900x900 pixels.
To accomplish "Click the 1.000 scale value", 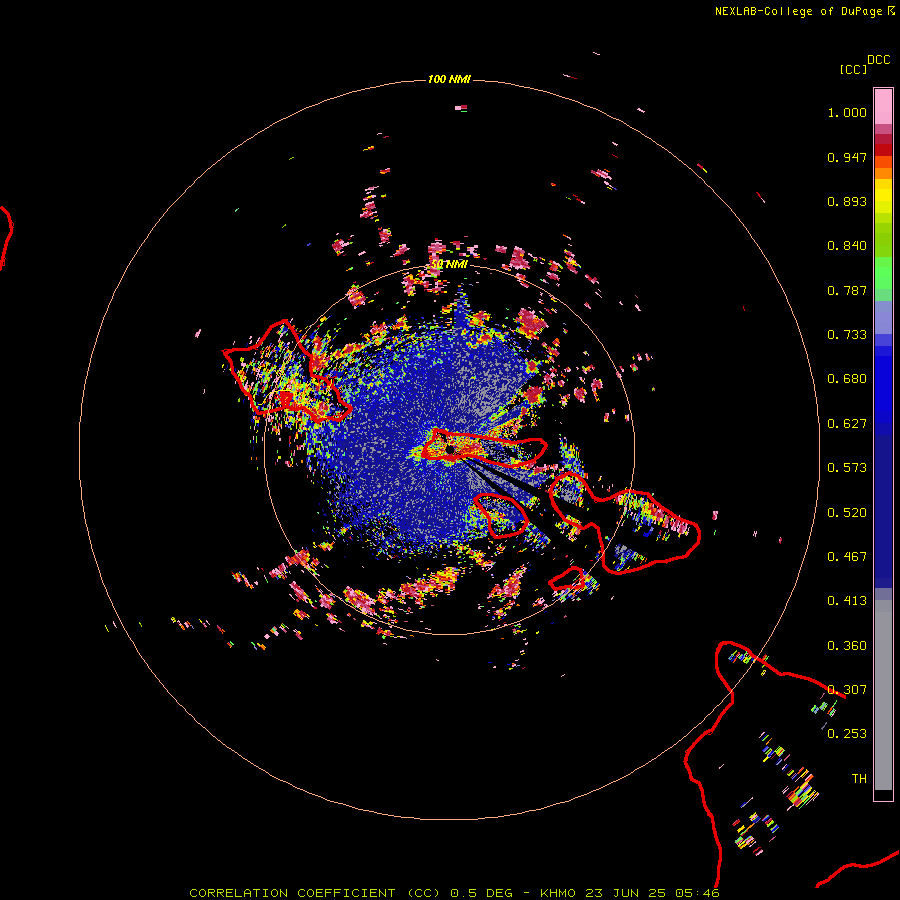I will [847, 112].
